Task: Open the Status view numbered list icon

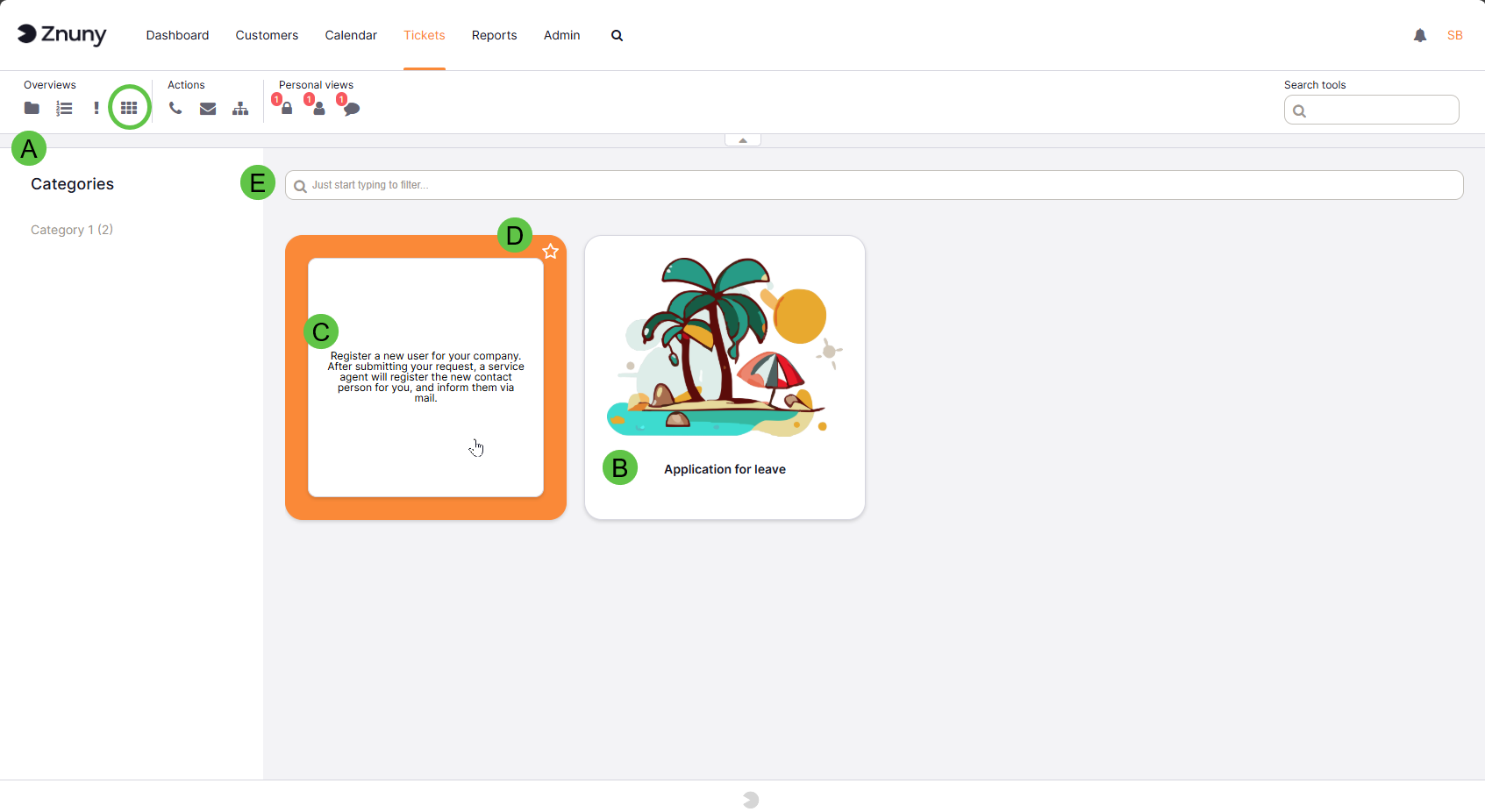Action: tap(63, 108)
